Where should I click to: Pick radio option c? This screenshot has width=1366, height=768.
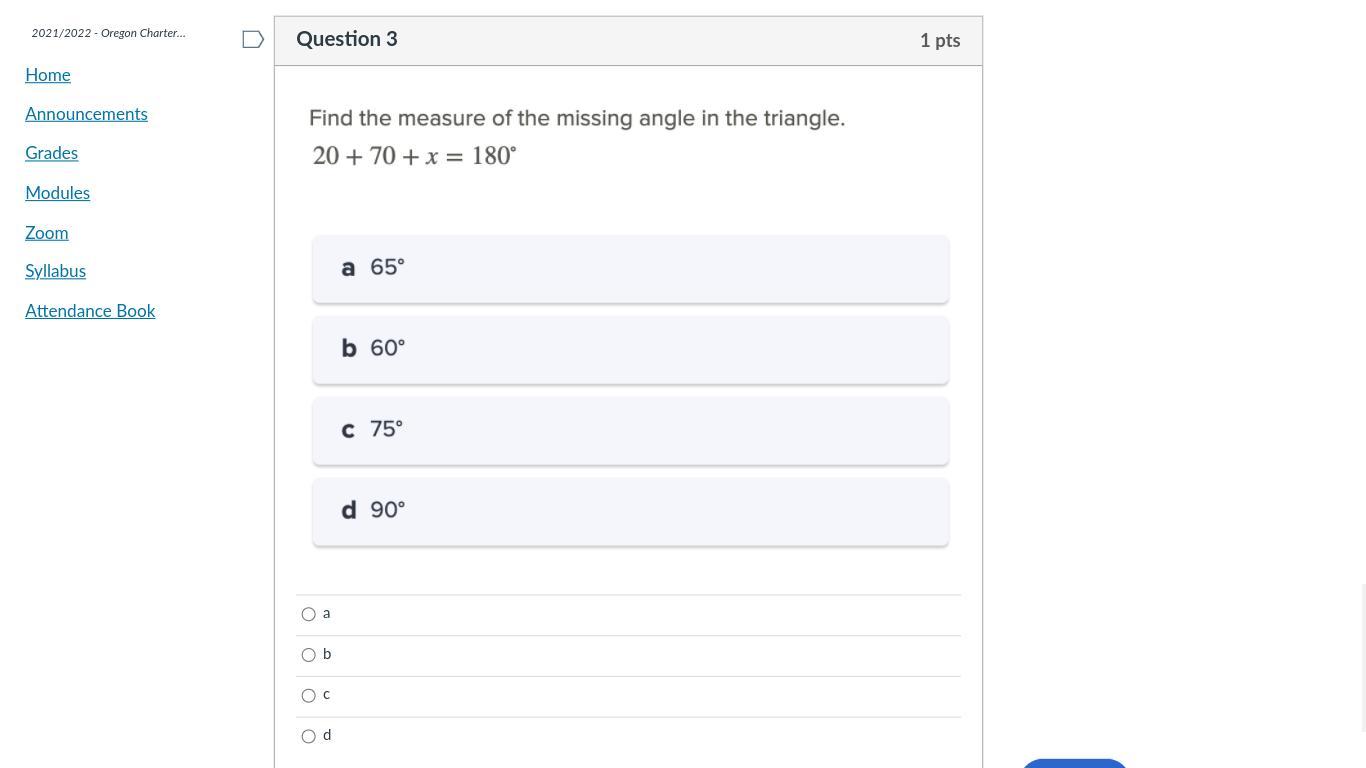pyautogui.click(x=309, y=695)
